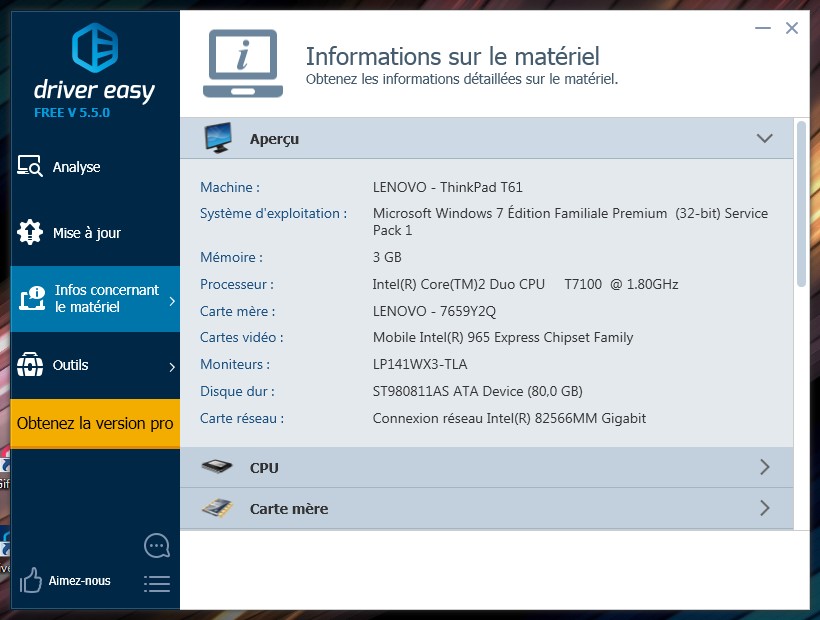The width and height of the screenshot is (820, 620).
Task: Click the Microsoft Windows 7 system value
Action: tap(570, 222)
